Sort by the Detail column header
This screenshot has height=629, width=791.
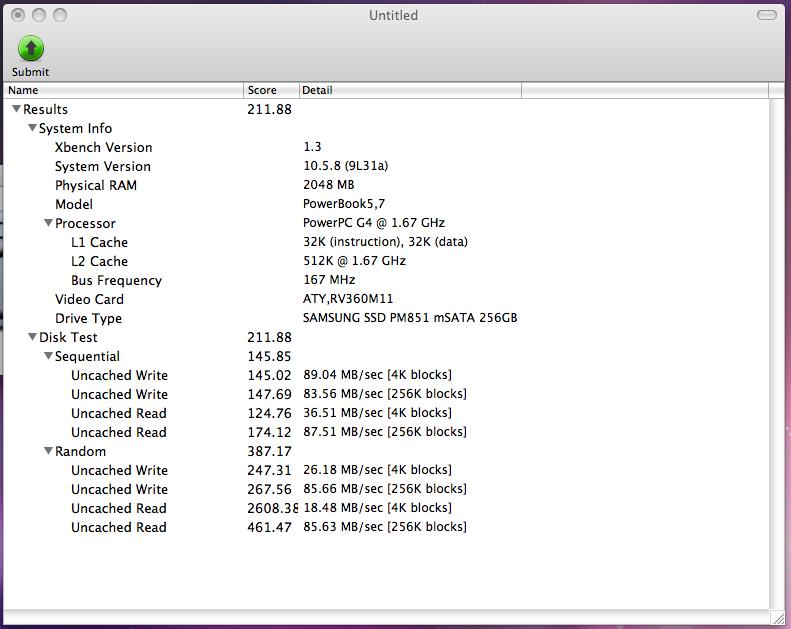point(410,90)
